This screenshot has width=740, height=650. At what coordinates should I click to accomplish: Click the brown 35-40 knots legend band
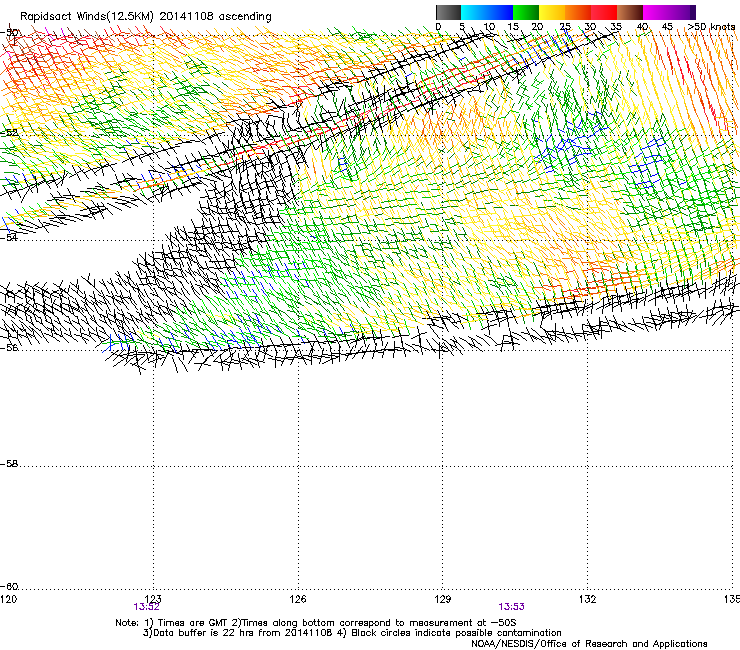point(630,12)
